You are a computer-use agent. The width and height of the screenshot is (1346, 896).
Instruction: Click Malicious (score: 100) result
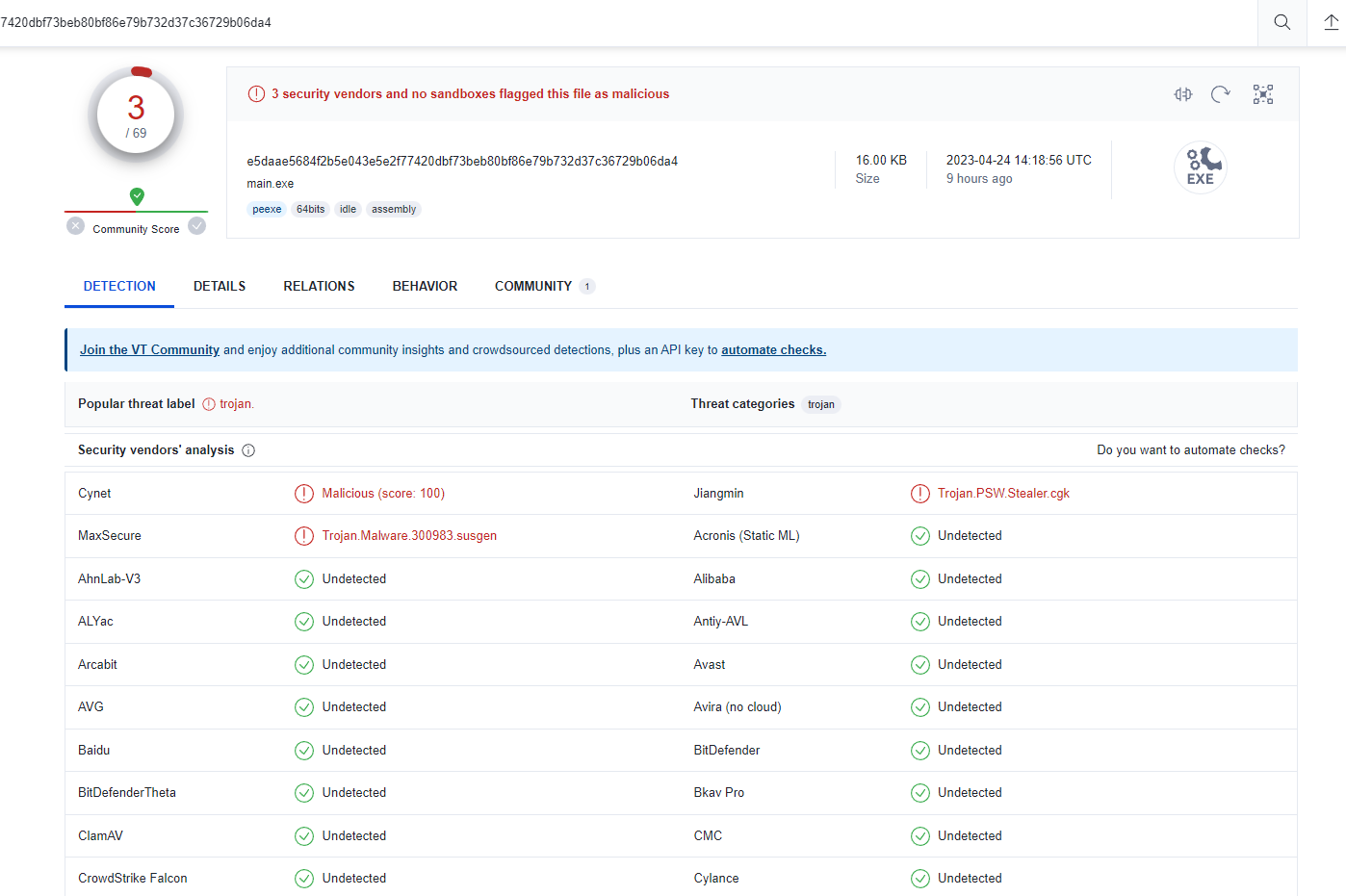pos(383,494)
